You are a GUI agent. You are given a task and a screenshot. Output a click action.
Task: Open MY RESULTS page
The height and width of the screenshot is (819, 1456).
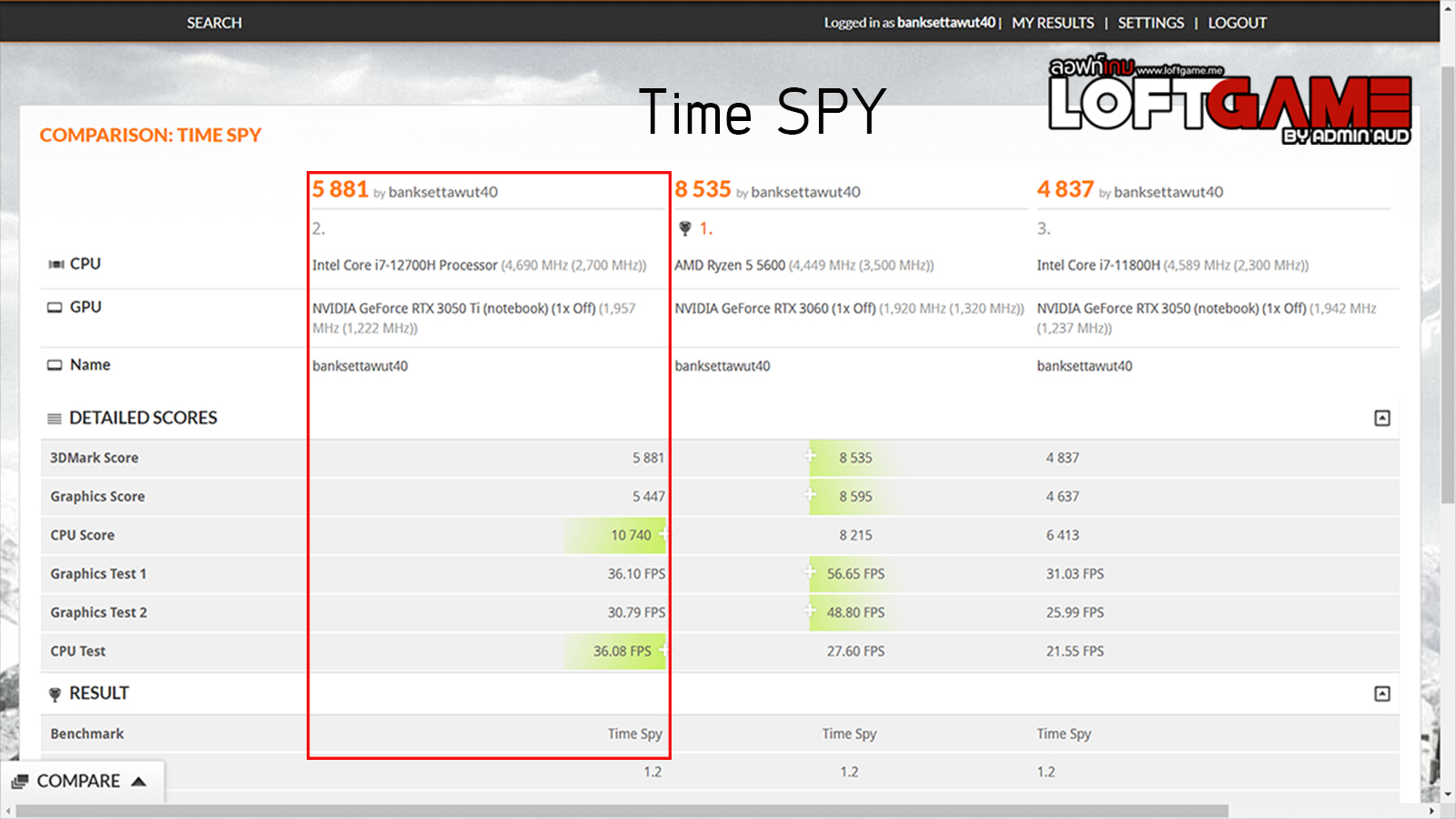[1053, 23]
